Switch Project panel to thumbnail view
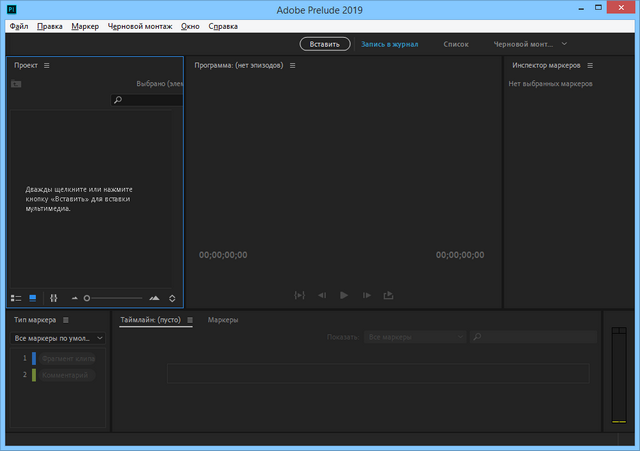 pyautogui.click(x=32, y=298)
